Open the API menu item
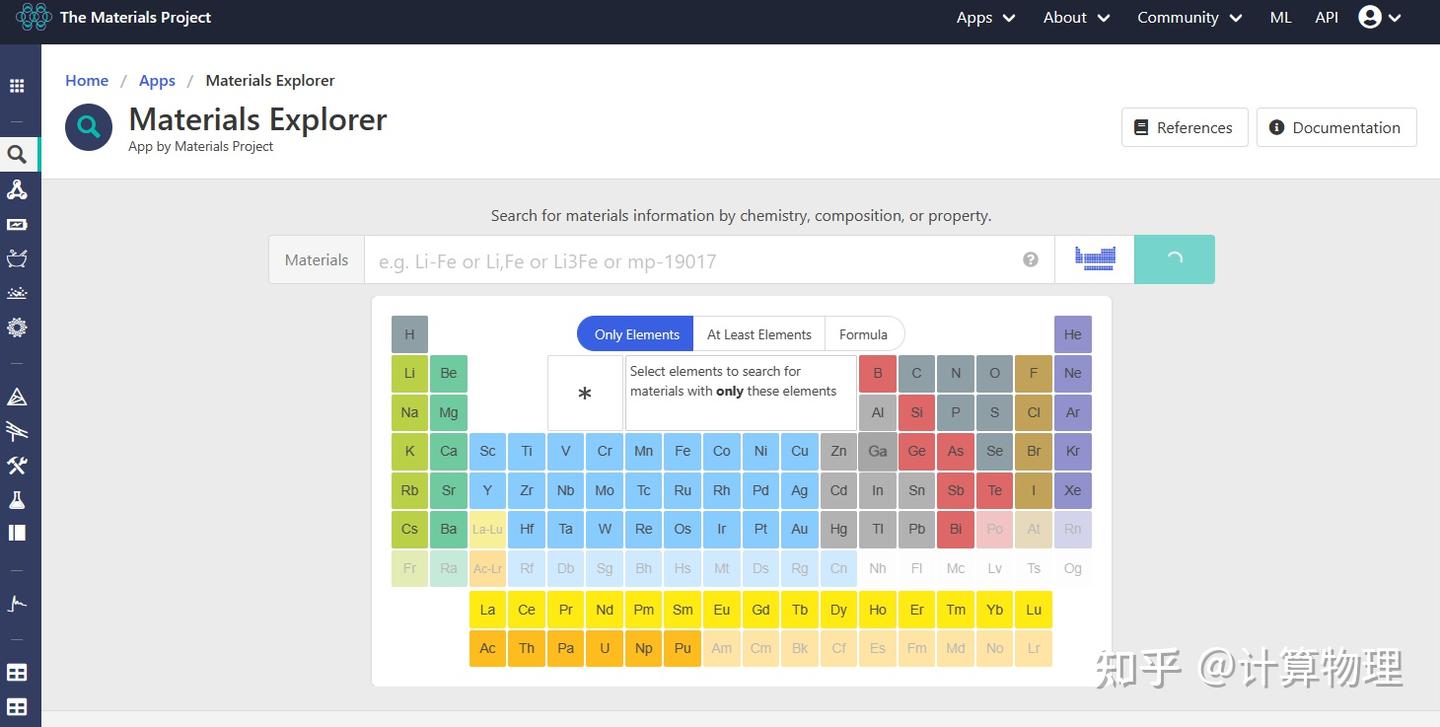Screen dimensions: 1440x727 pyautogui.click(x=1326, y=18)
